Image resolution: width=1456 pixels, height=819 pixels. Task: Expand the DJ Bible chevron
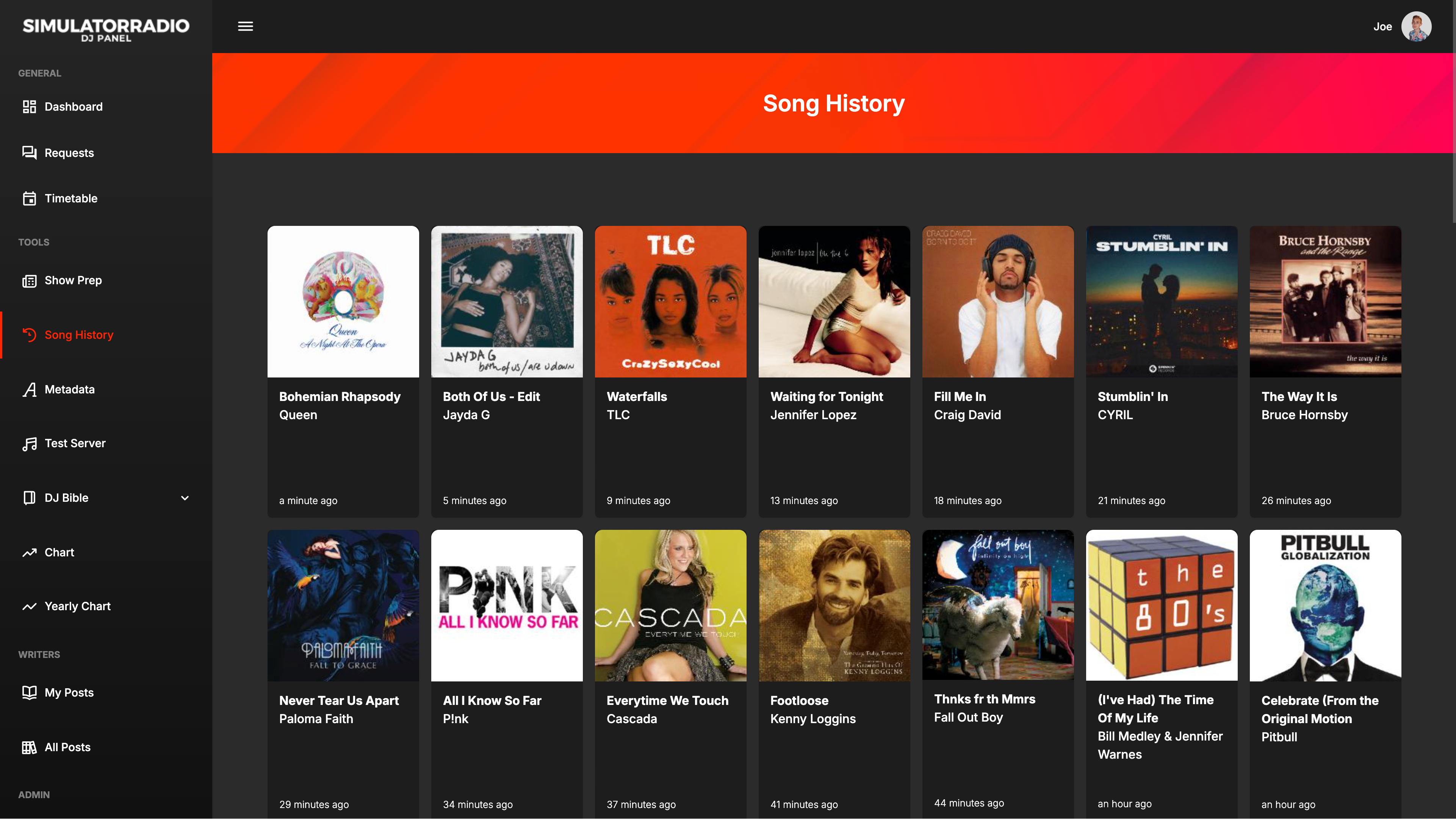[185, 498]
